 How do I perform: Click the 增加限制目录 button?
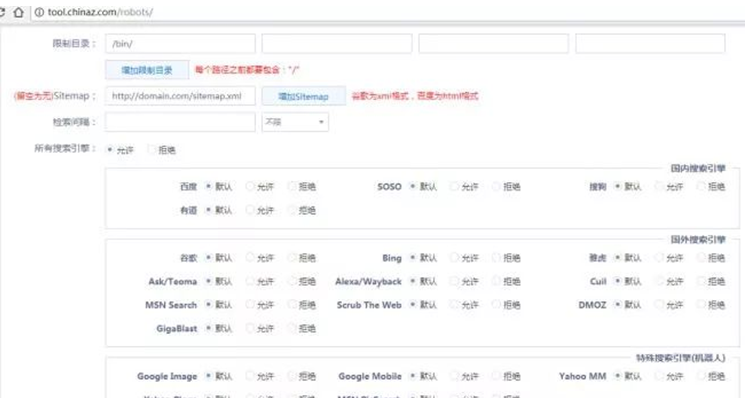click(147, 70)
